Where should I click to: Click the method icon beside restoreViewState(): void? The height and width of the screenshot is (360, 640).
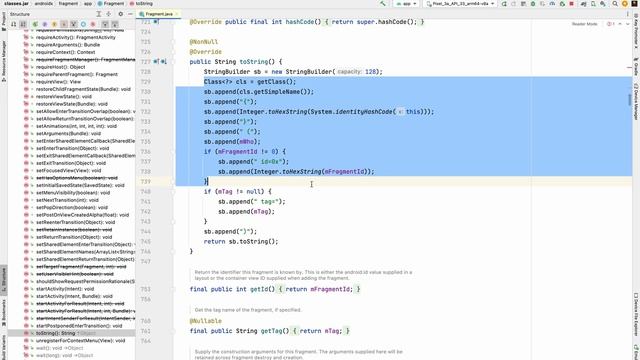tap(26, 96)
